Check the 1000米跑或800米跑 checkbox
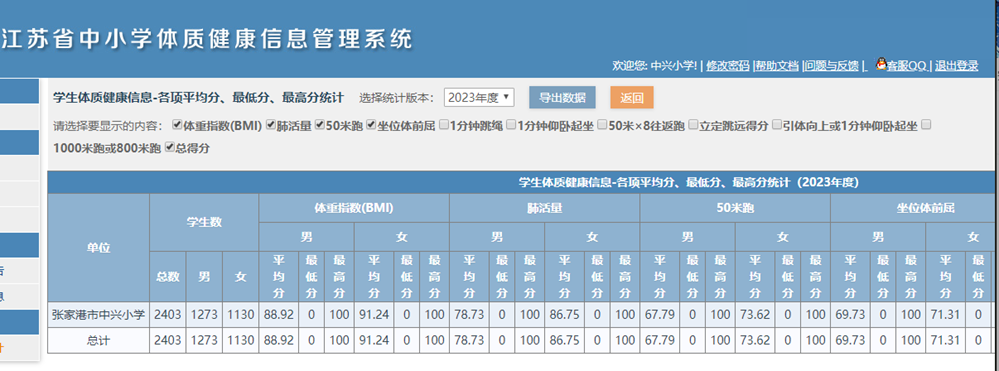Screen dimensions: 999x371 [926, 125]
